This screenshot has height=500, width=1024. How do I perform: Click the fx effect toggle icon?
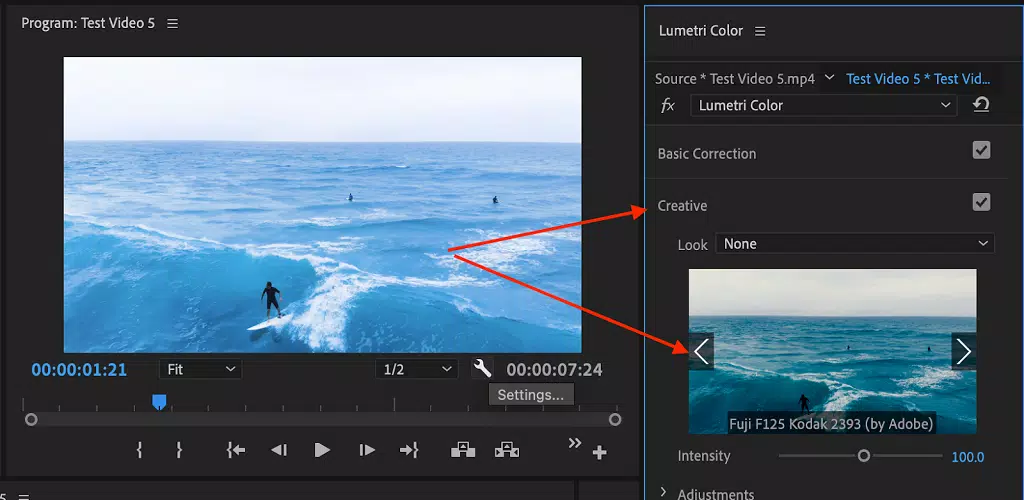pyautogui.click(x=667, y=106)
